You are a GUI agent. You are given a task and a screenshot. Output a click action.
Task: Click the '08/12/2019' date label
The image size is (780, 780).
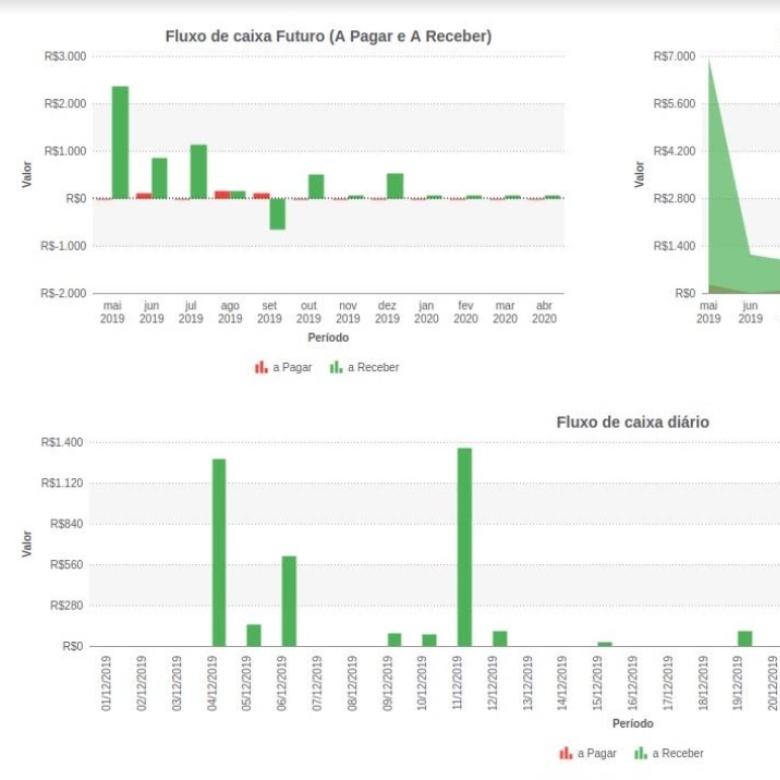[352, 683]
